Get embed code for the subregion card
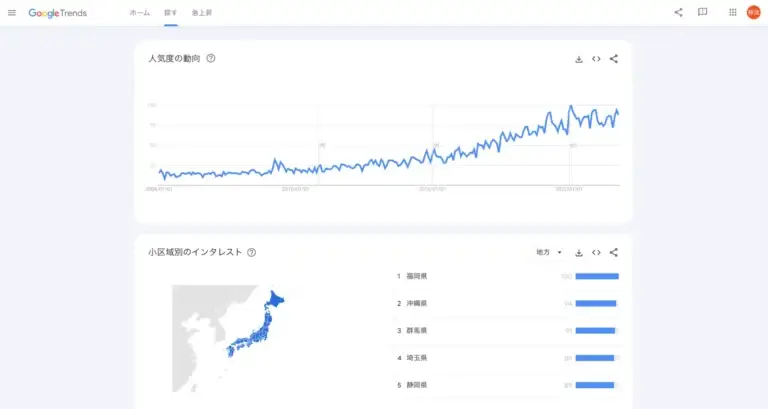Image resolution: width=768 pixels, height=409 pixels. click(596, 253)
